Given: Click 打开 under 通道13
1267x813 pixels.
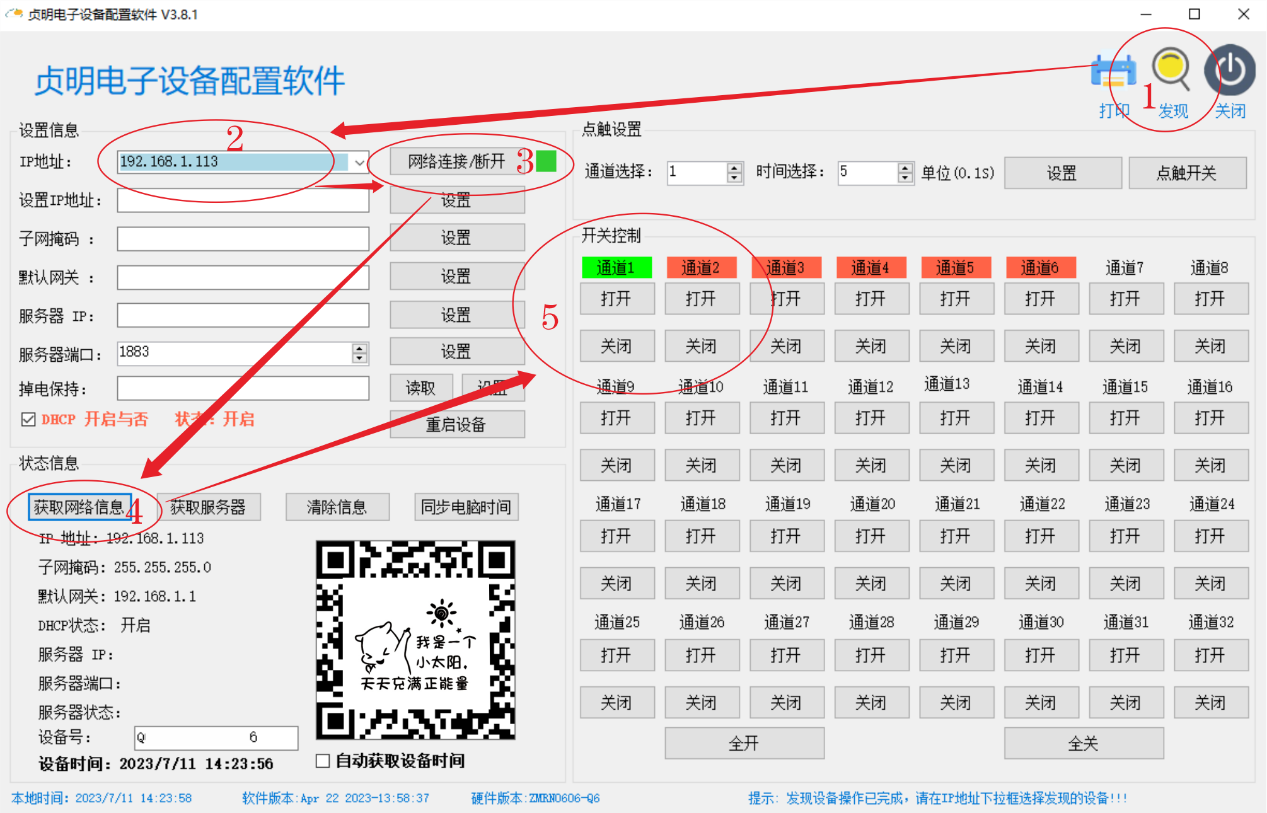Looking at the screenshot, I should (x=956, y=417).
